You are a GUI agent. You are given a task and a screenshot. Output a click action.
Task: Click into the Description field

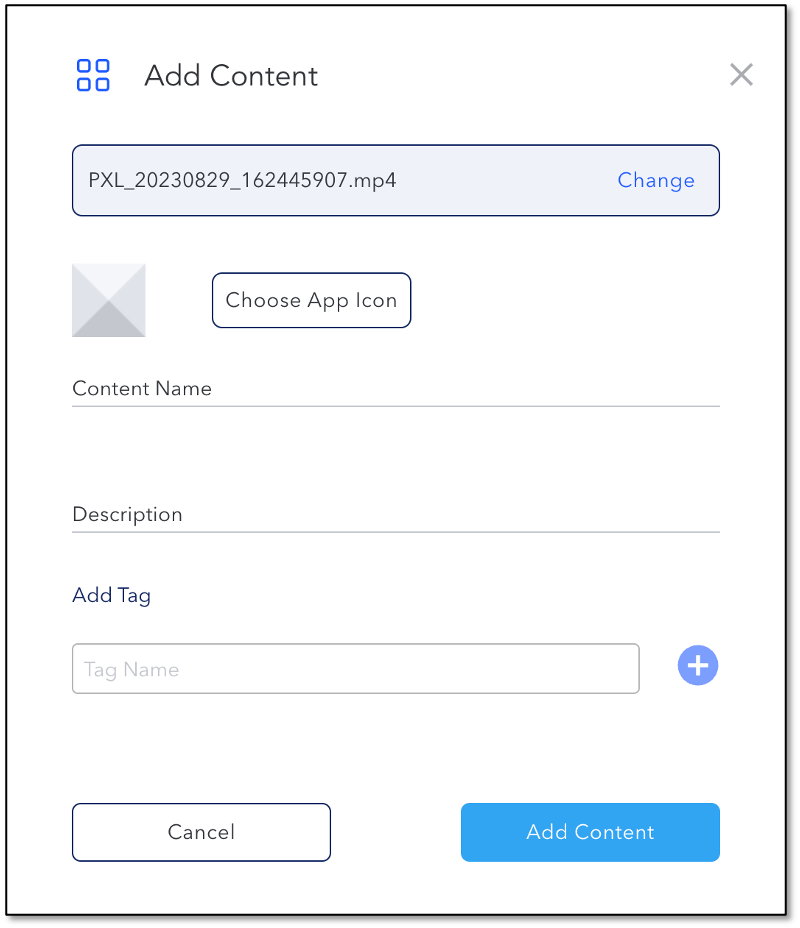point(396,515)
